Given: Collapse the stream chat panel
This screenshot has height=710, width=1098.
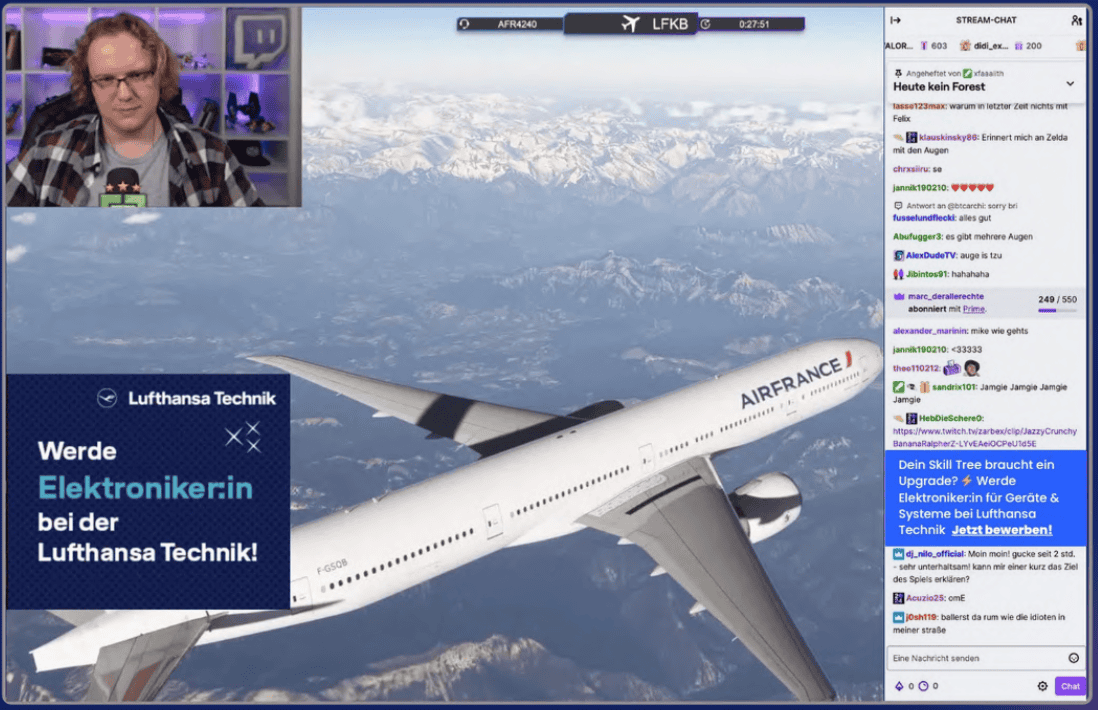Looking at the screenshot, I should coord(896,20).
